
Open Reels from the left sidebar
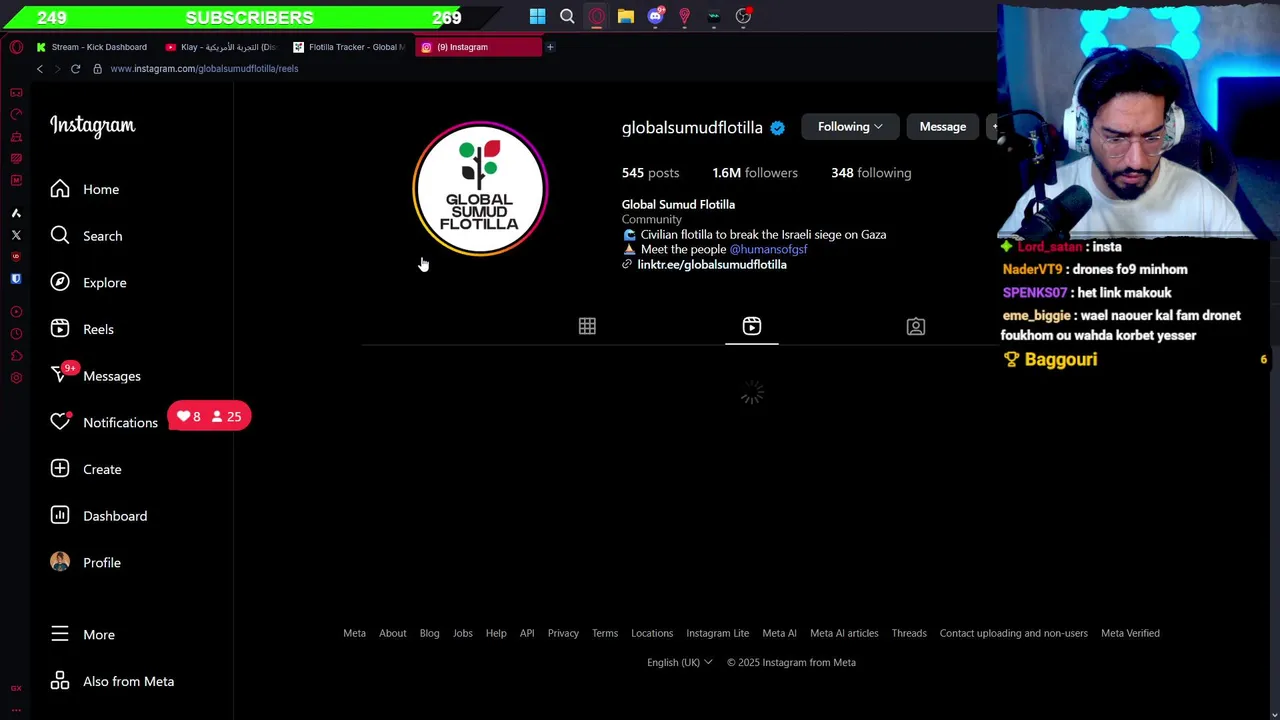tap(82, 329)
